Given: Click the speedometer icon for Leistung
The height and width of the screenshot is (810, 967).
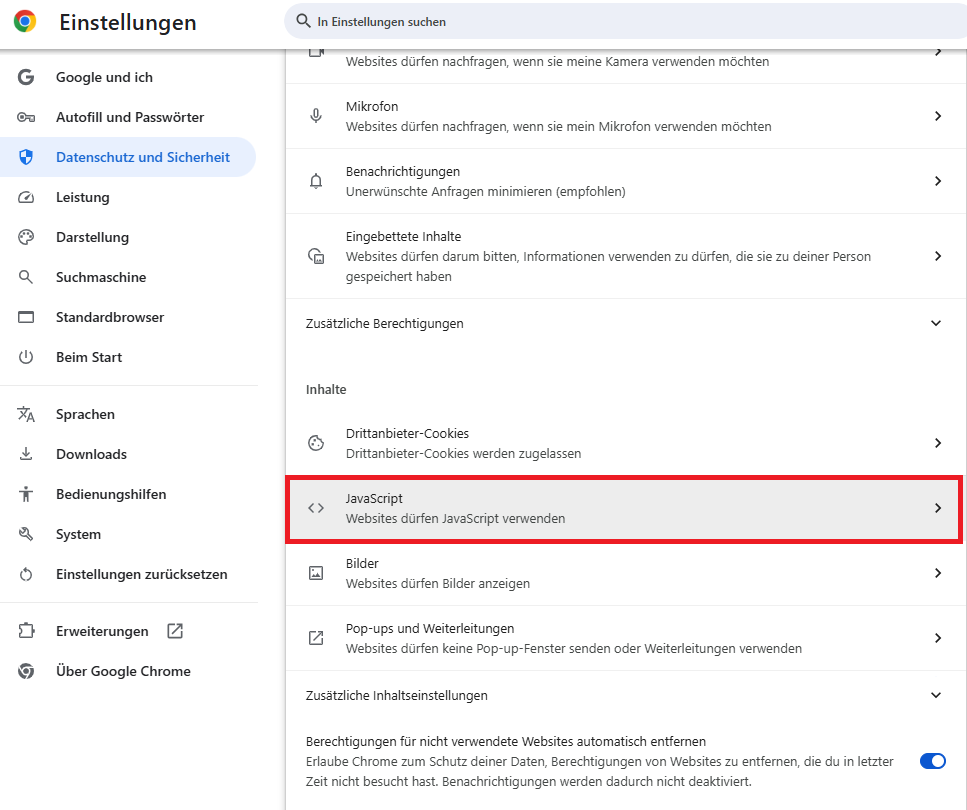Looking at the screenshot, I should click(26, 197).
